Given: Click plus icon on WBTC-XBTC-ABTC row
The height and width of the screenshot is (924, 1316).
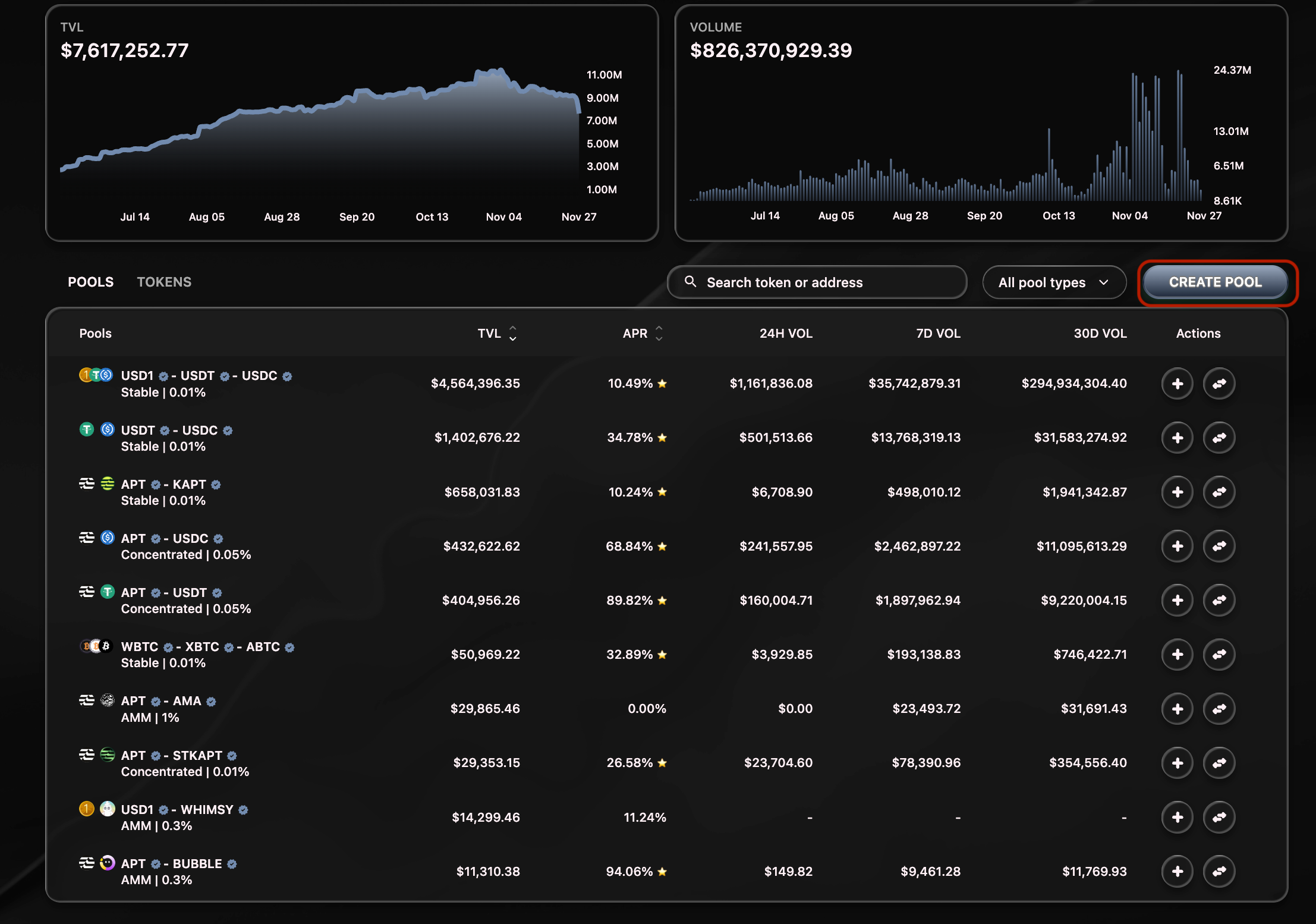Looking at the screenshot, I should pos(1177,655).
